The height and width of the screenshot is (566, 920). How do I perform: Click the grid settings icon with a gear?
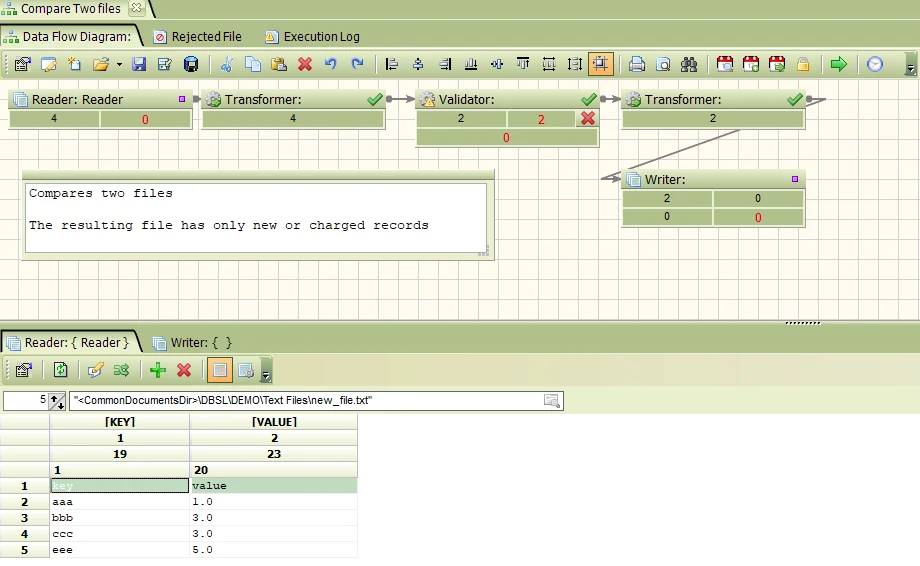pyautogui.click(x=246, y=370)
